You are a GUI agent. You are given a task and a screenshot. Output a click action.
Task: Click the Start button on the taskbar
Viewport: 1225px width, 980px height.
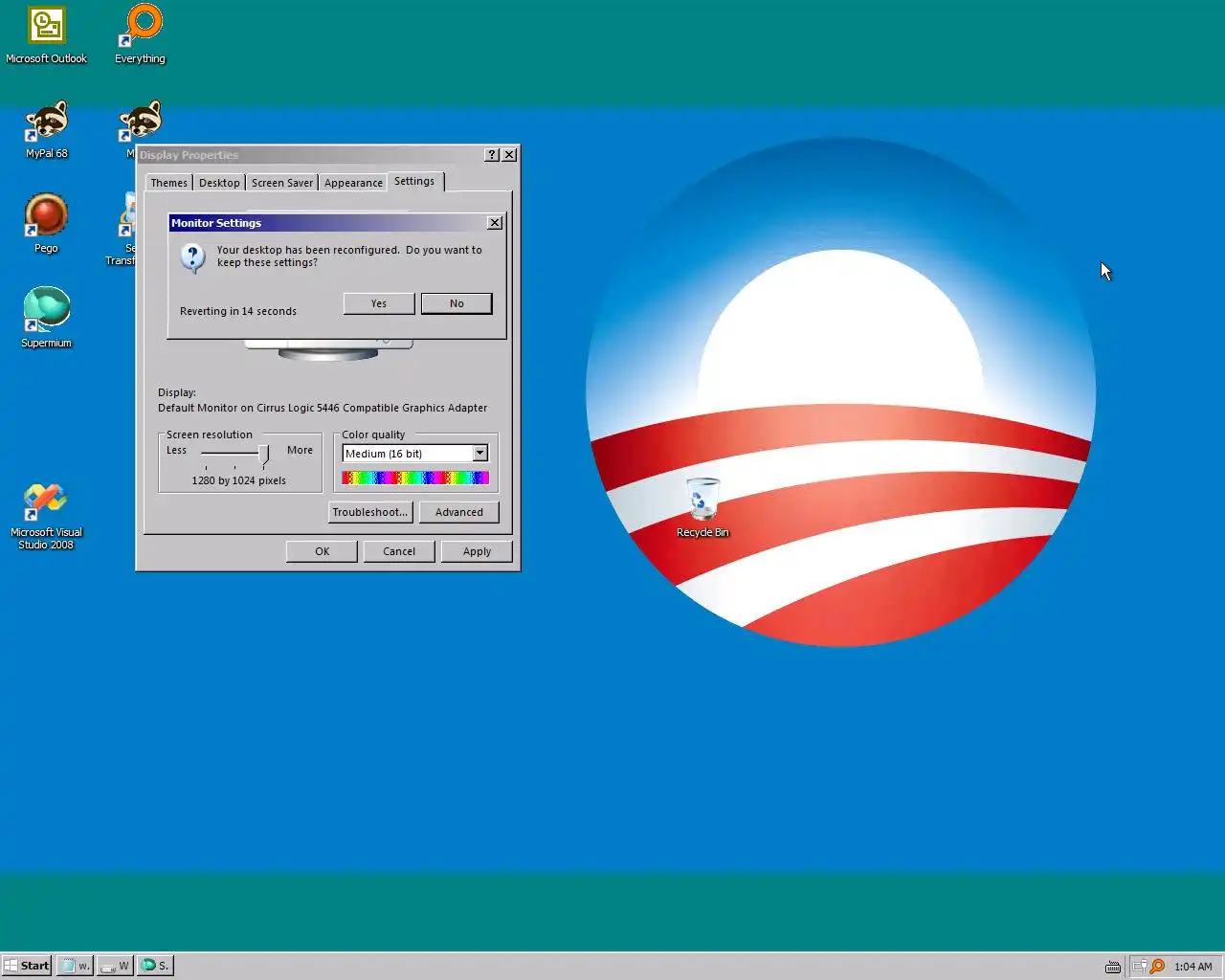[27, 966]
